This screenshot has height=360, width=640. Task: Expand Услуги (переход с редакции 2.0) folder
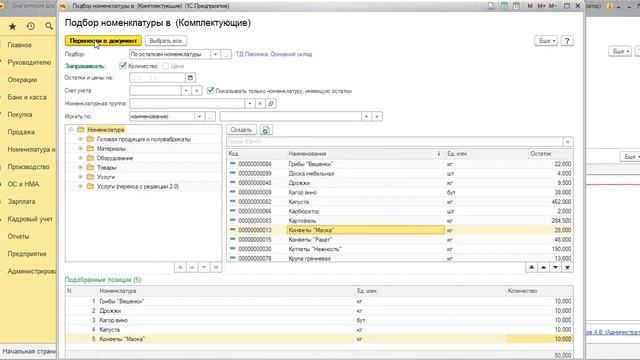[x=80, y=186]
